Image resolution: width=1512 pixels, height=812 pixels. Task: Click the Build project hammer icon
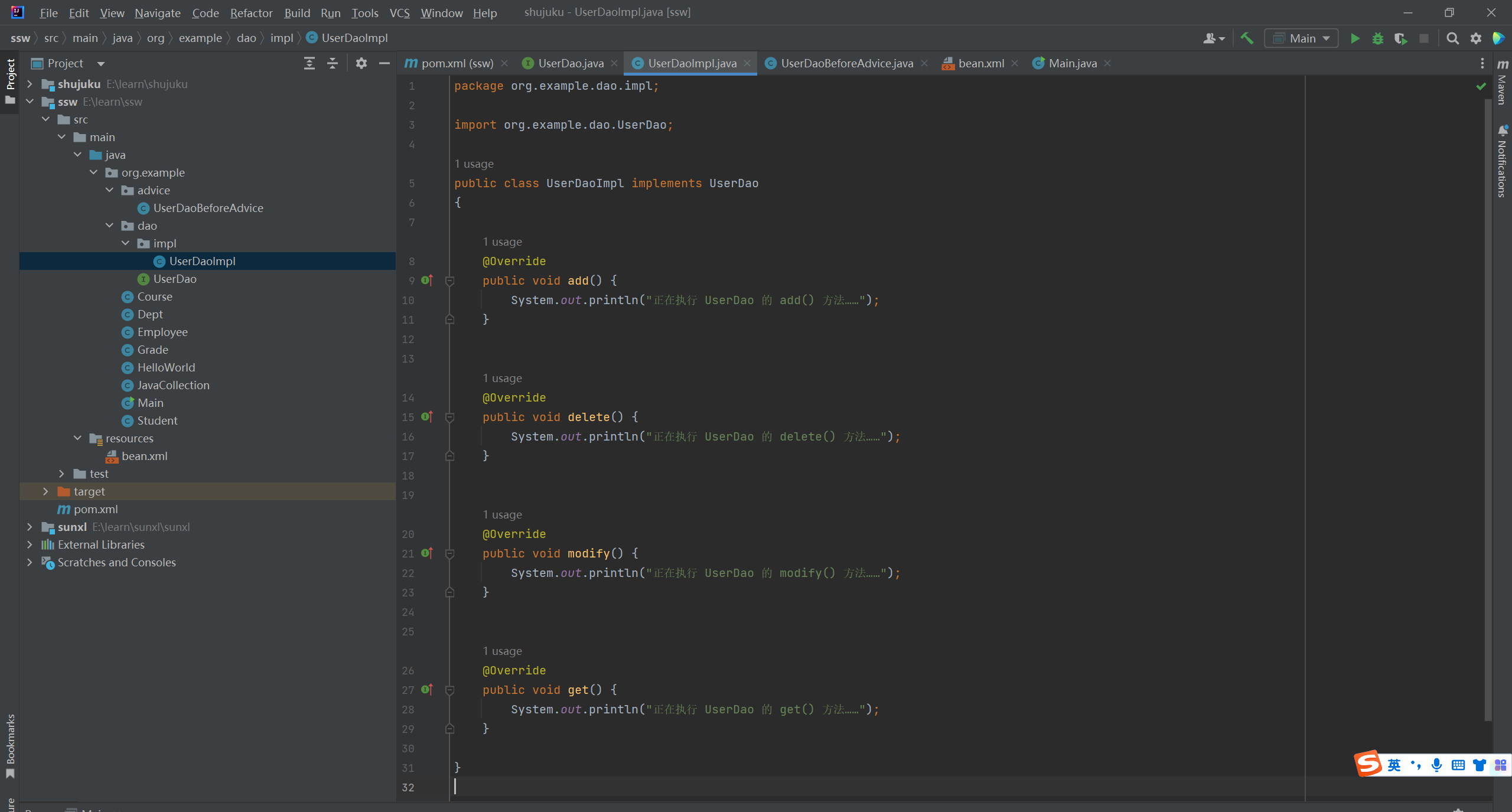coord(1247,38)
